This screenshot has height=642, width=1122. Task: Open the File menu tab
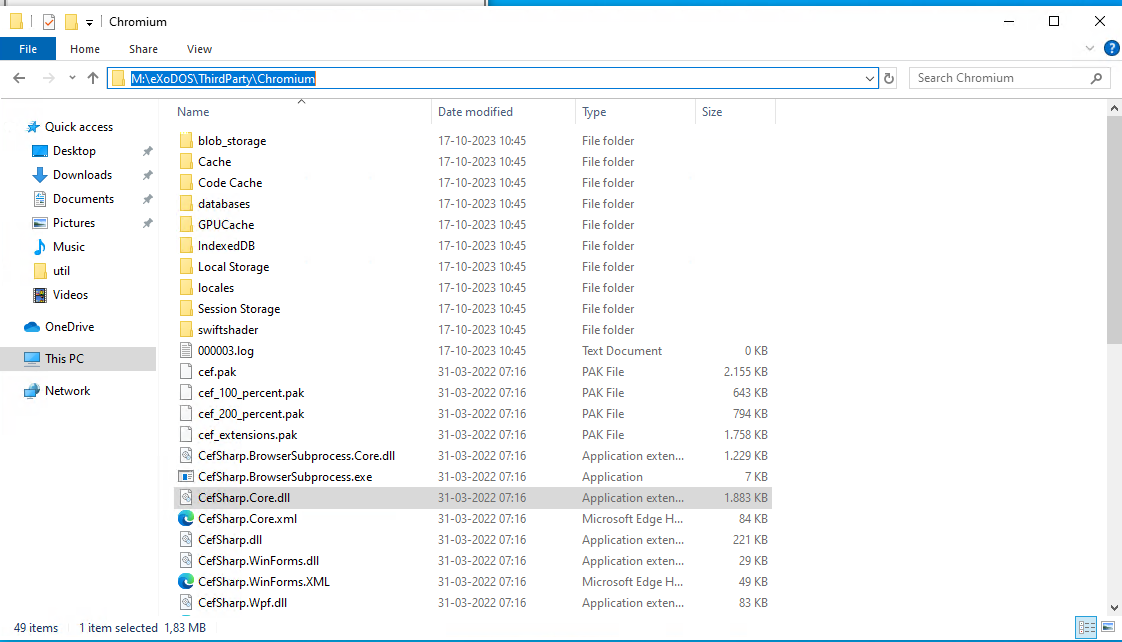[x=28, y=49]
